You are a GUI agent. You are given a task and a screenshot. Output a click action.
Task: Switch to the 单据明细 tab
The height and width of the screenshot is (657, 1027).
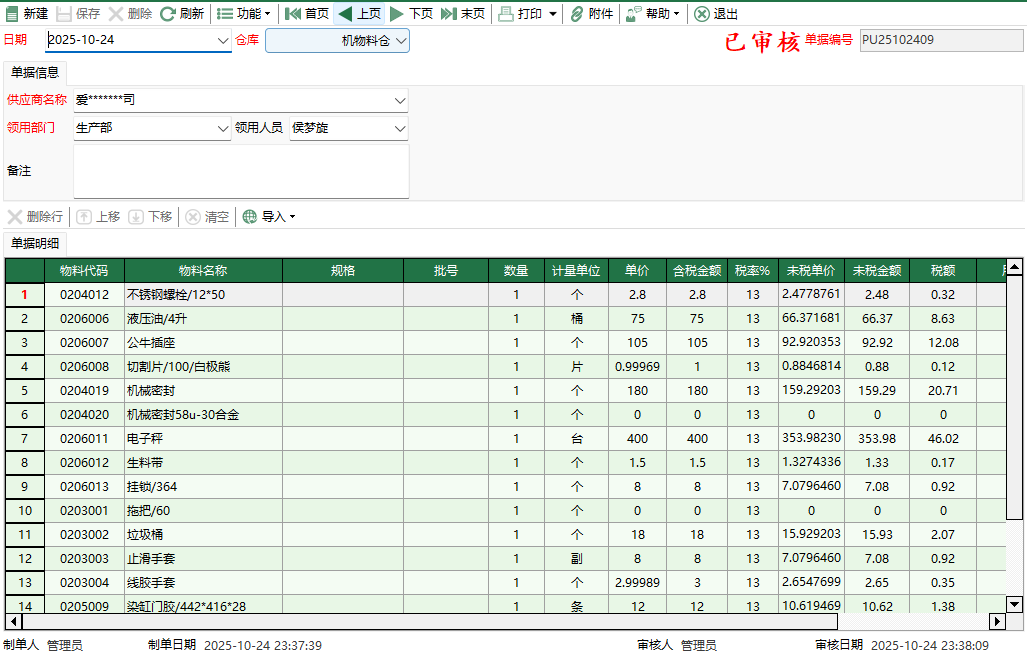click(36, 242)
